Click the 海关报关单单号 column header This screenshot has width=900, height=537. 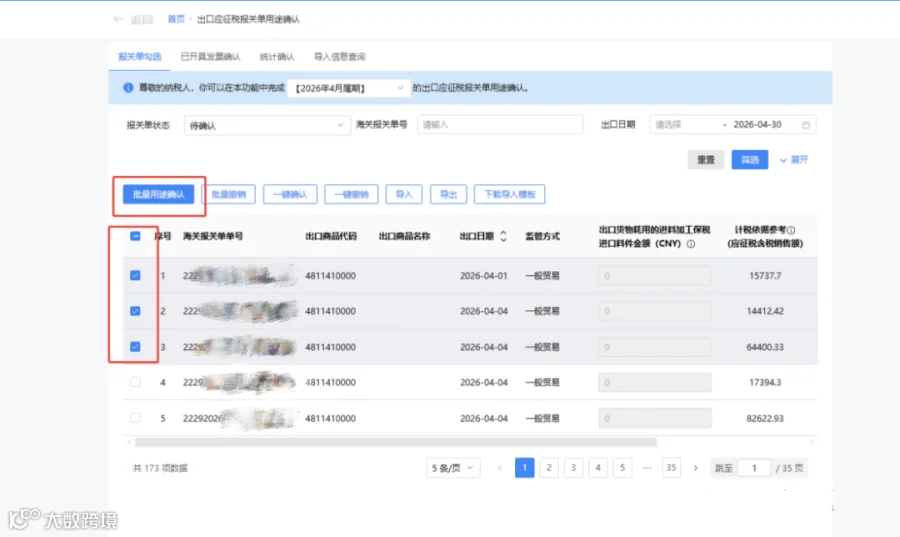tap(213, 236)
